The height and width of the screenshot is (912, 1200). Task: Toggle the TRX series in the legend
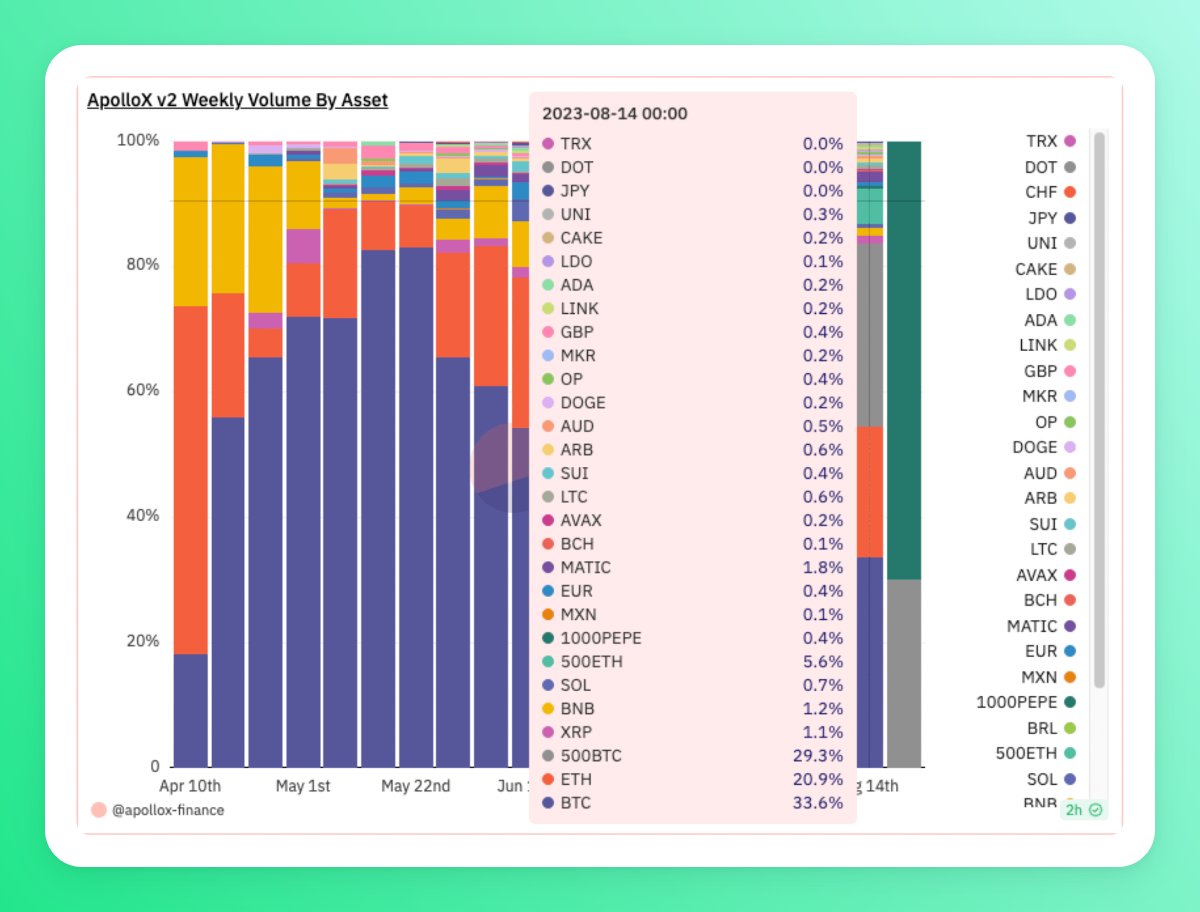[1050, 141]
